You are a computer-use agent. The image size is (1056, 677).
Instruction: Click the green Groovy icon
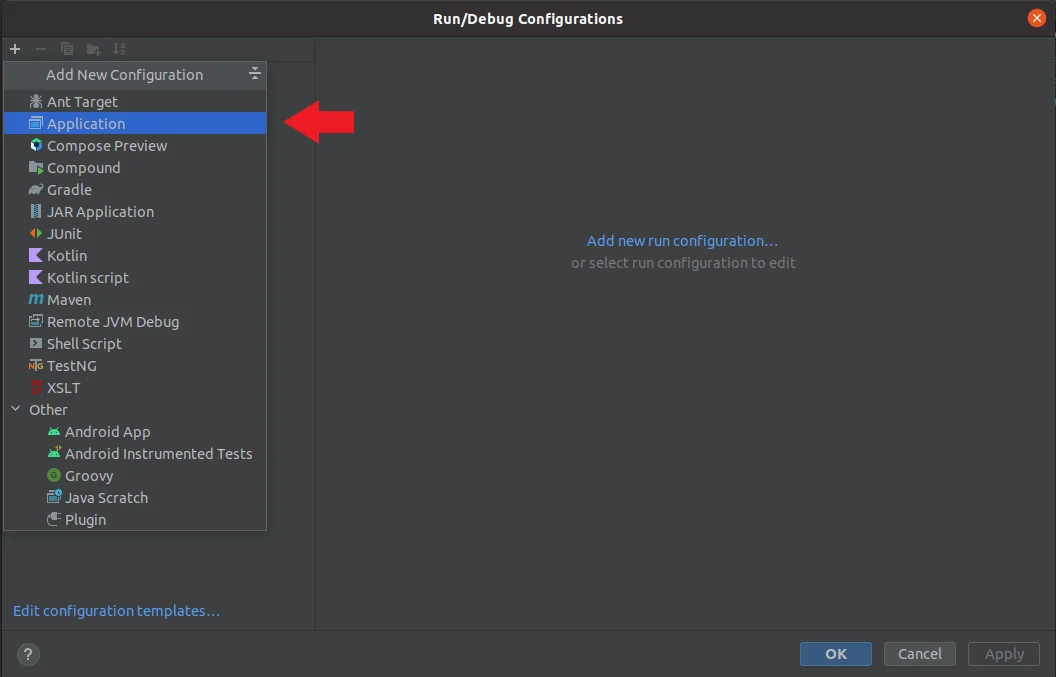54,475
